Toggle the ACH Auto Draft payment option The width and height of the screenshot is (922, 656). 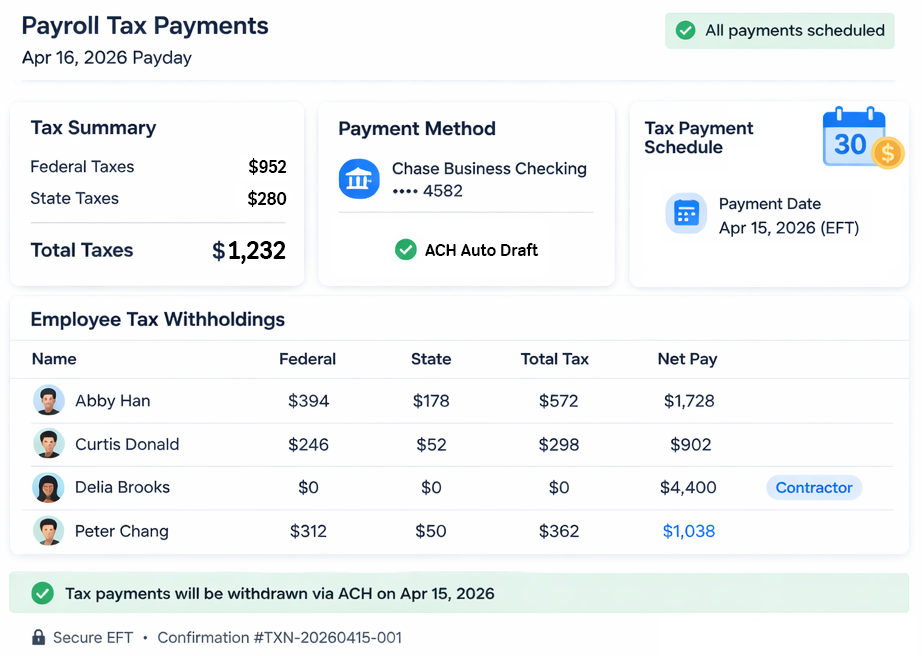[466, 249]
